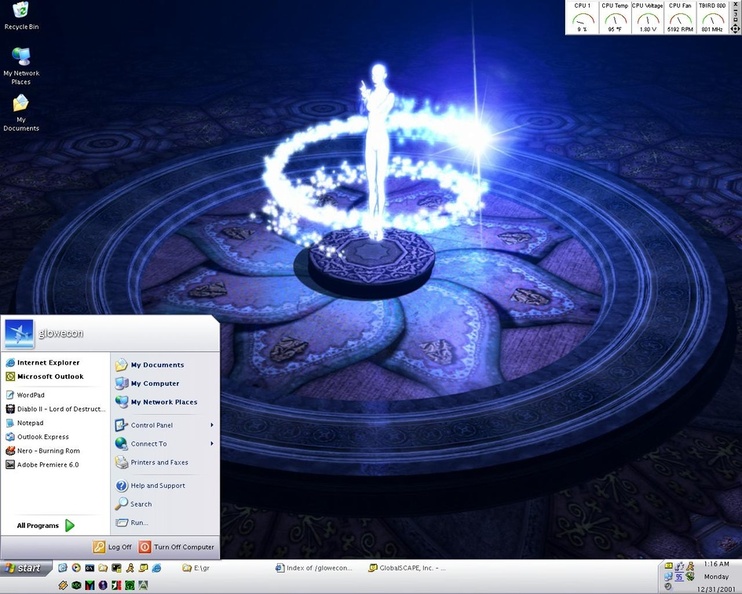Image resolution: width=742 pixels, height=594 pixels.
Task: Click the Start button
Action: (x=25, y=568)
